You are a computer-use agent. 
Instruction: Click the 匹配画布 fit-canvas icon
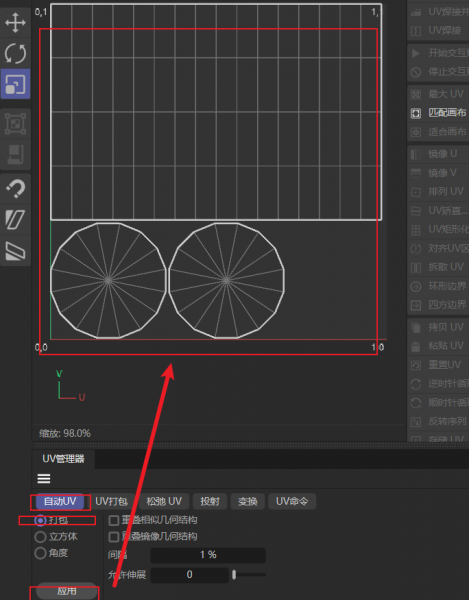click(x=416, y=113)
